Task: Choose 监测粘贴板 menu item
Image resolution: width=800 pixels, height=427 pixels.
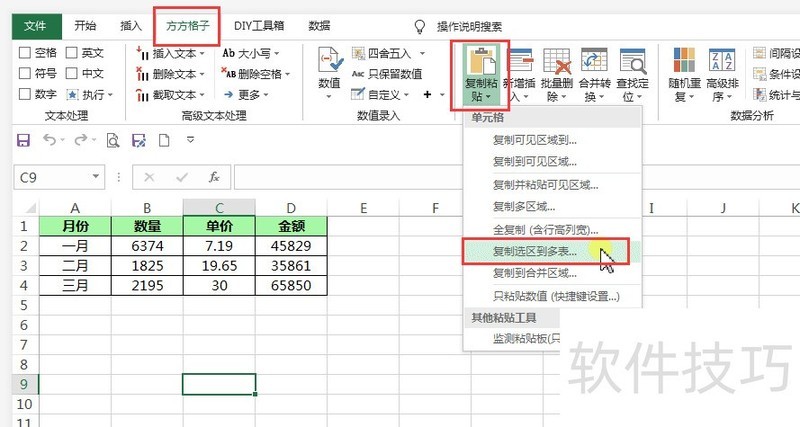Action: point(512,338)
